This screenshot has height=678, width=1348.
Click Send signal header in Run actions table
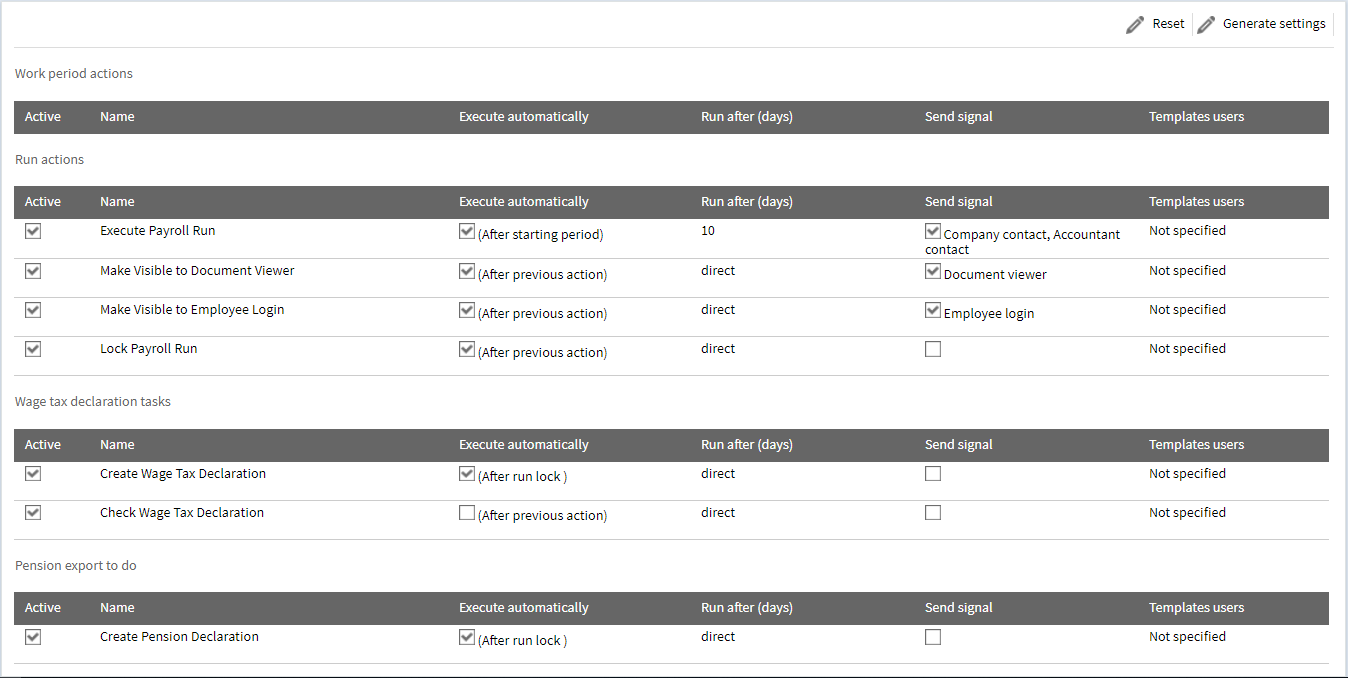point(959,202)
